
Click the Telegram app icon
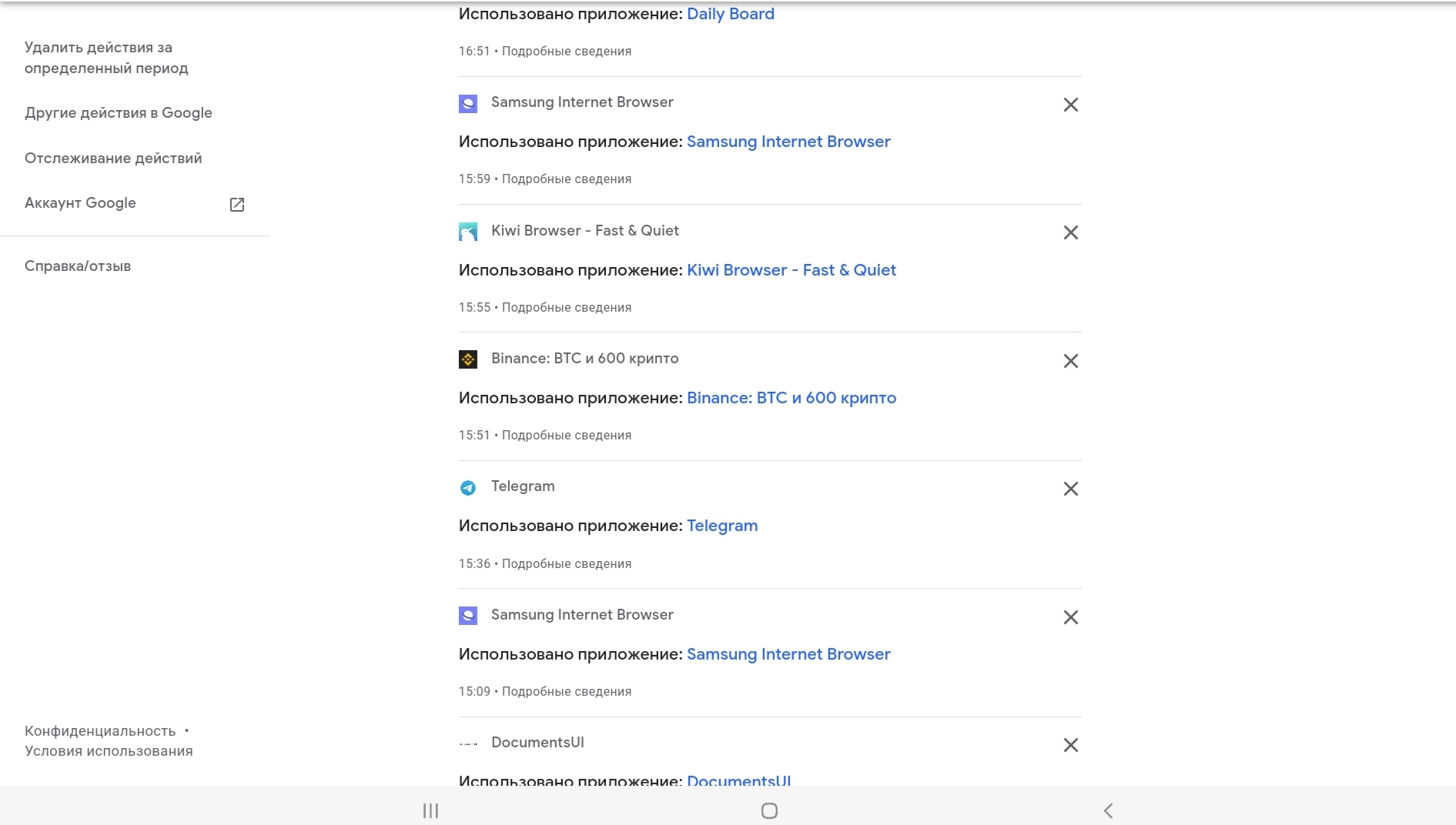468,487
